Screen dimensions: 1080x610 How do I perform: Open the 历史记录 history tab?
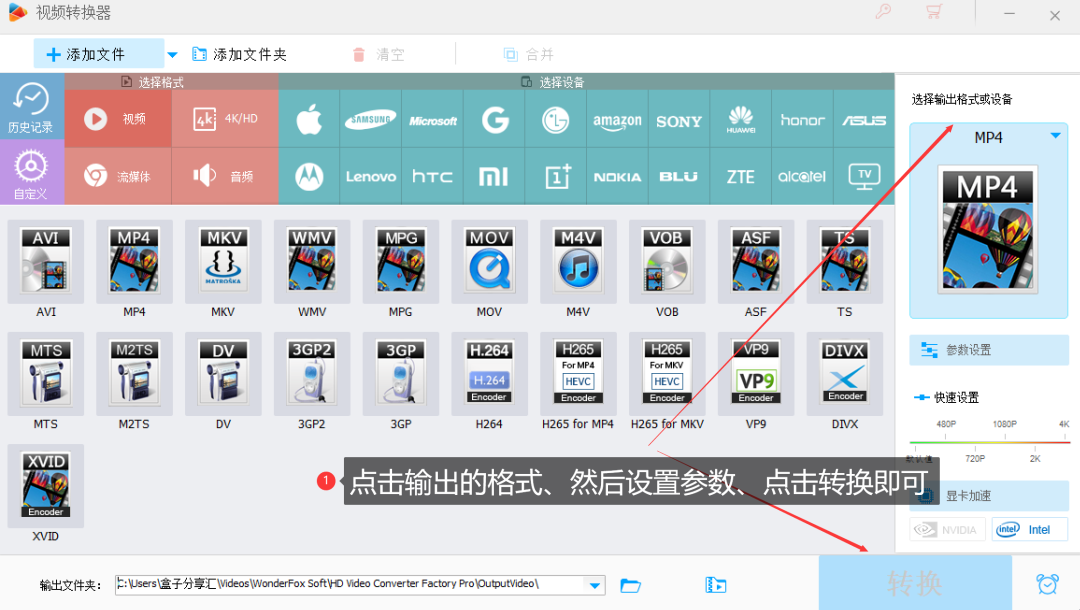pos(32,106)
